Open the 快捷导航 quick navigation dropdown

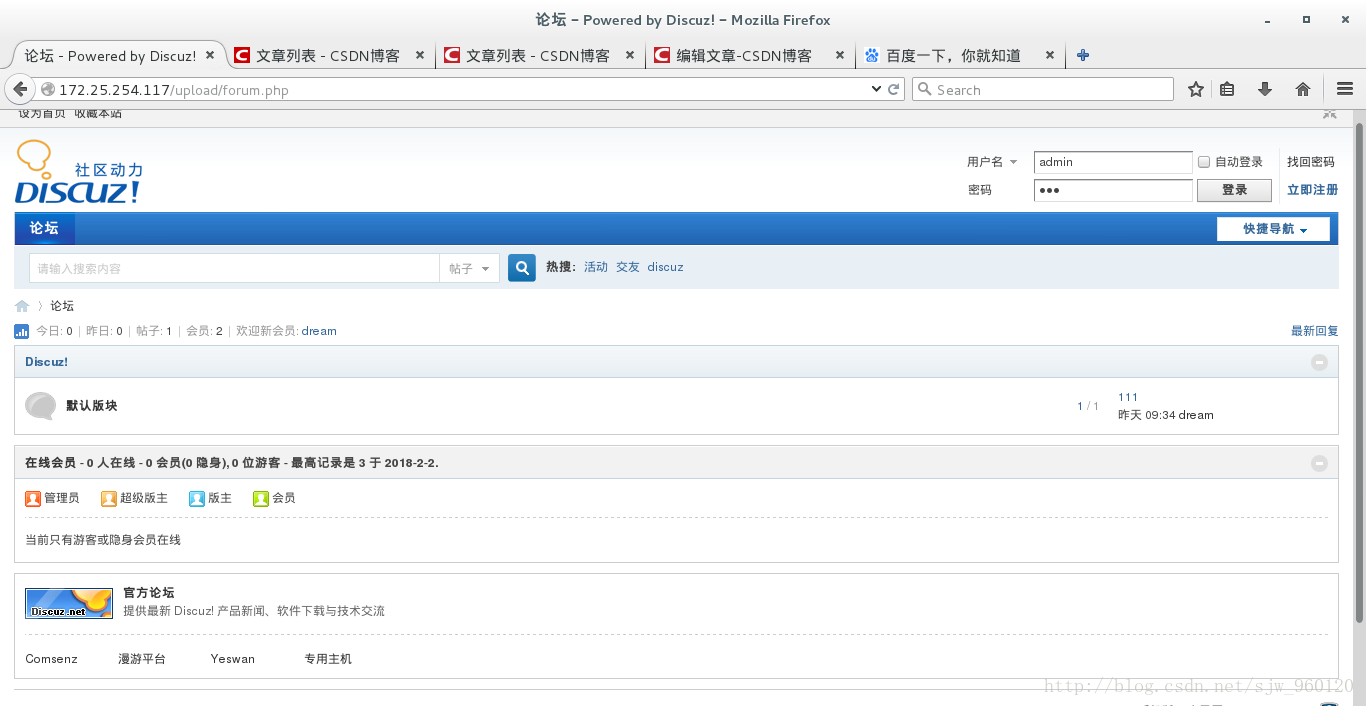(1273, 229)
